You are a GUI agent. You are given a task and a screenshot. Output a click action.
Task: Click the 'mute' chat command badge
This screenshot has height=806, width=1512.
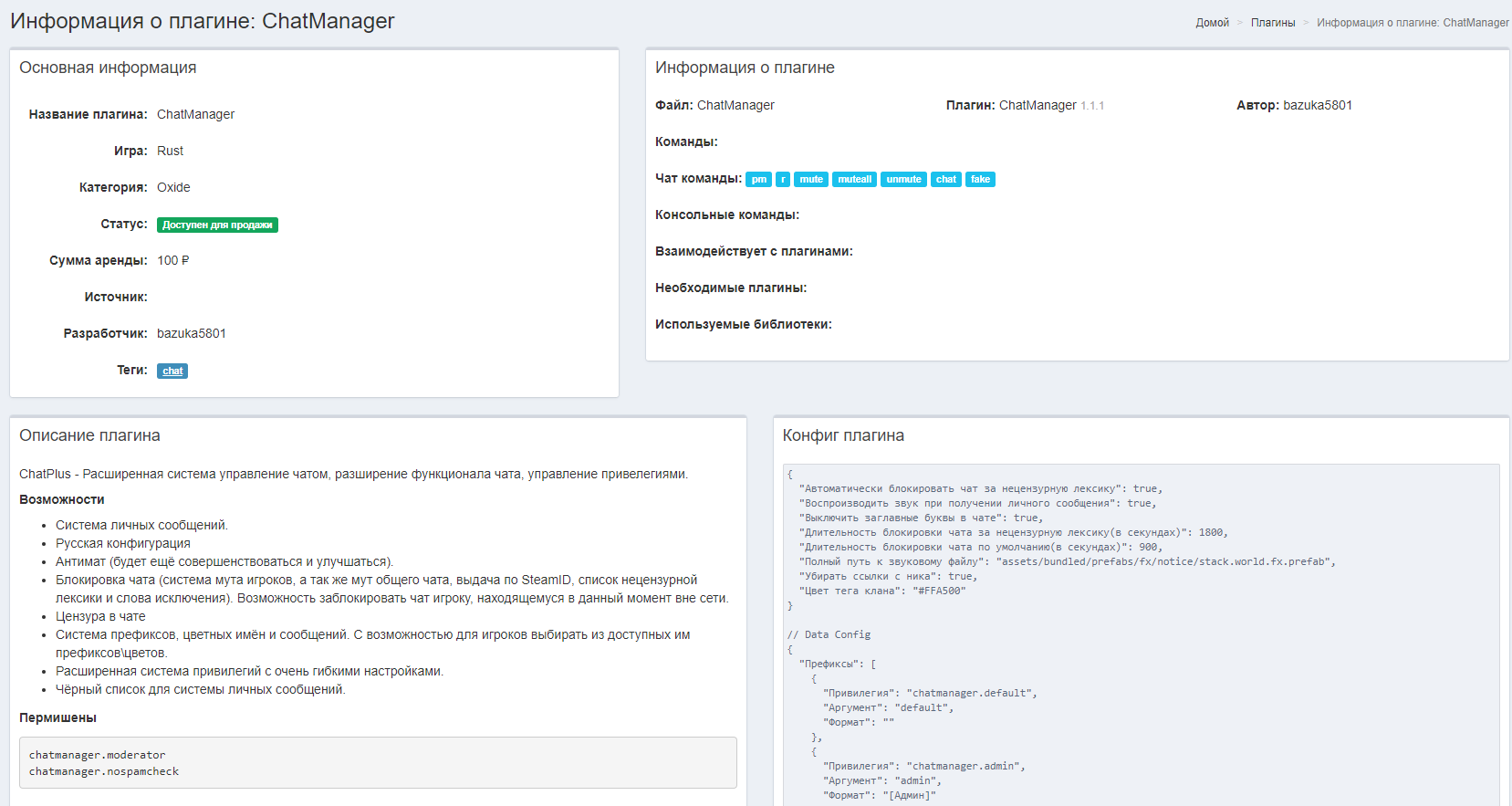[810, 180]
